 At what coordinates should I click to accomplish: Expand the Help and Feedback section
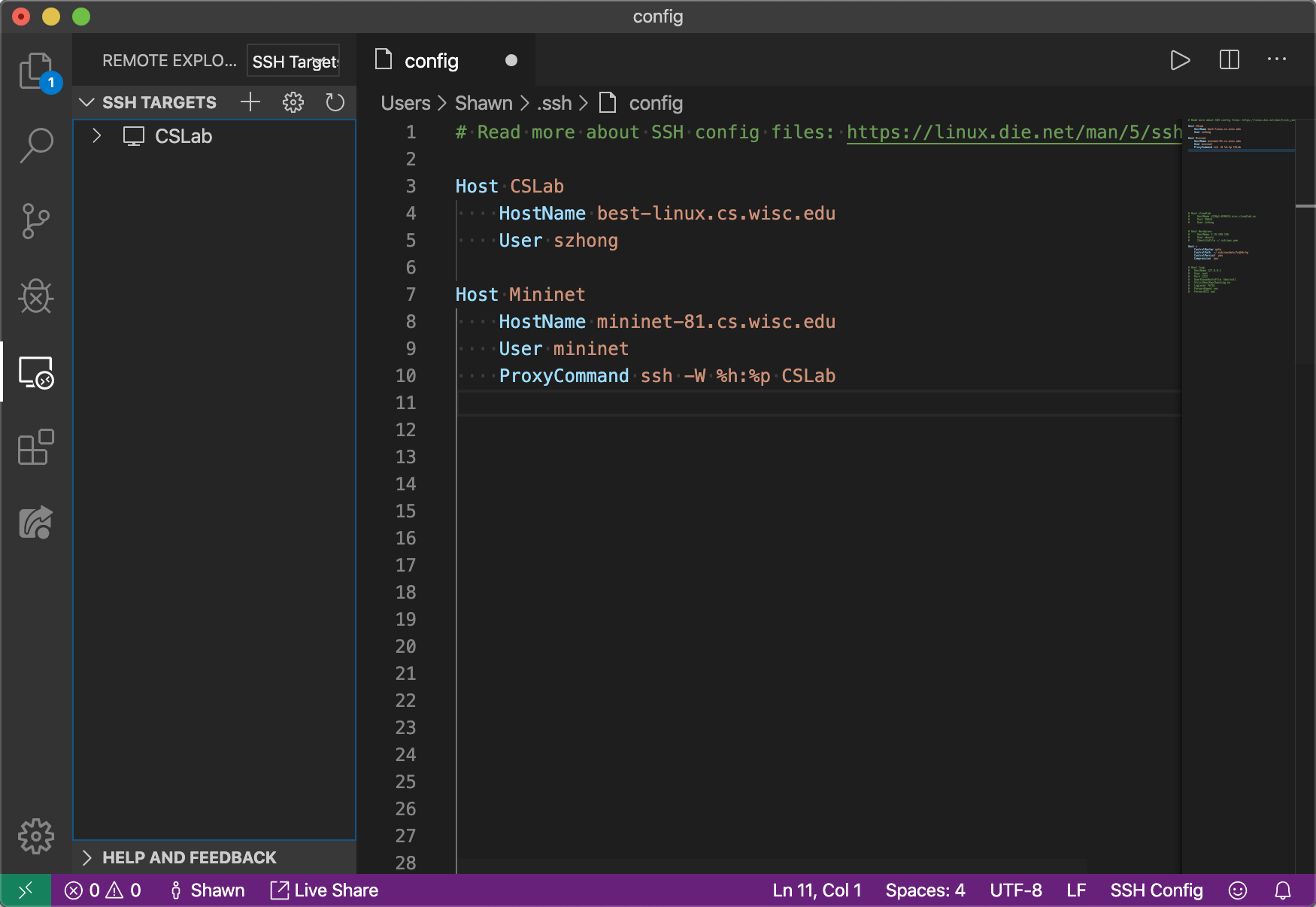[87, 857]
